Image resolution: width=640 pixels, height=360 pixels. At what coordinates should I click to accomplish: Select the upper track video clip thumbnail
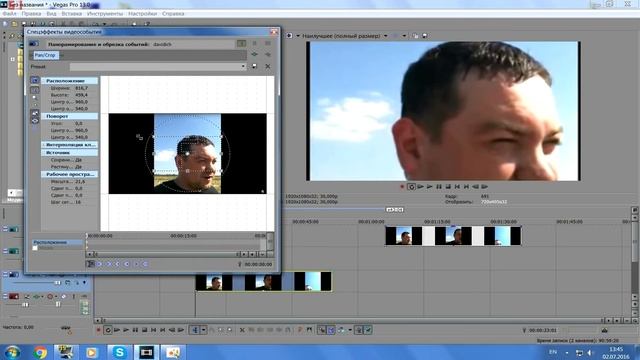[453, 236]
